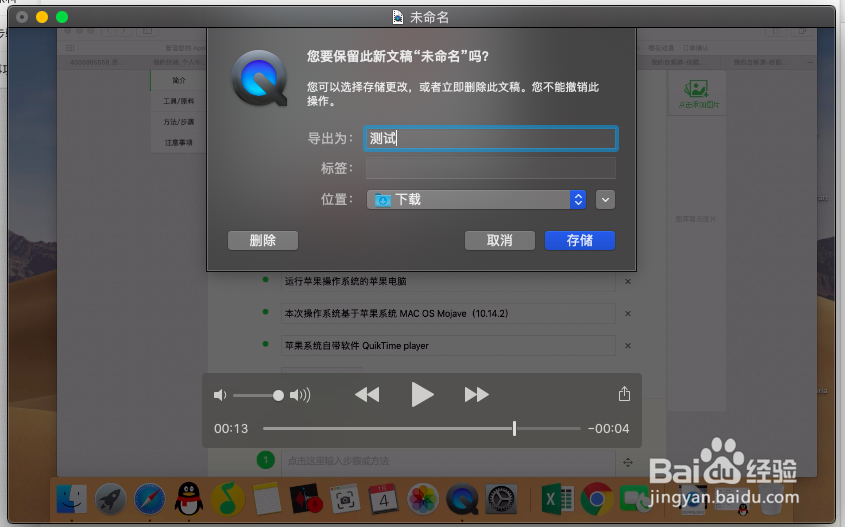Click the 删除 button
Viewport: 845px width, 527px height.
(262, 240)
